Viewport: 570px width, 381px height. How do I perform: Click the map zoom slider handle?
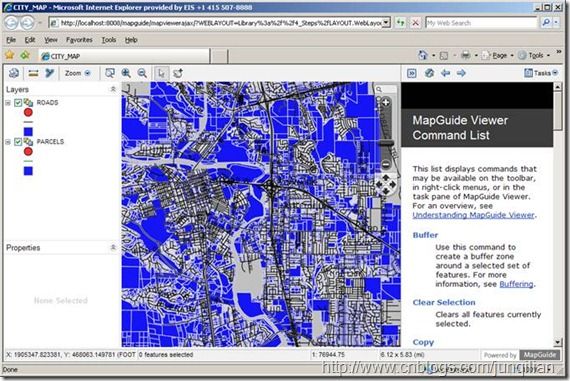tap(386, 143)
